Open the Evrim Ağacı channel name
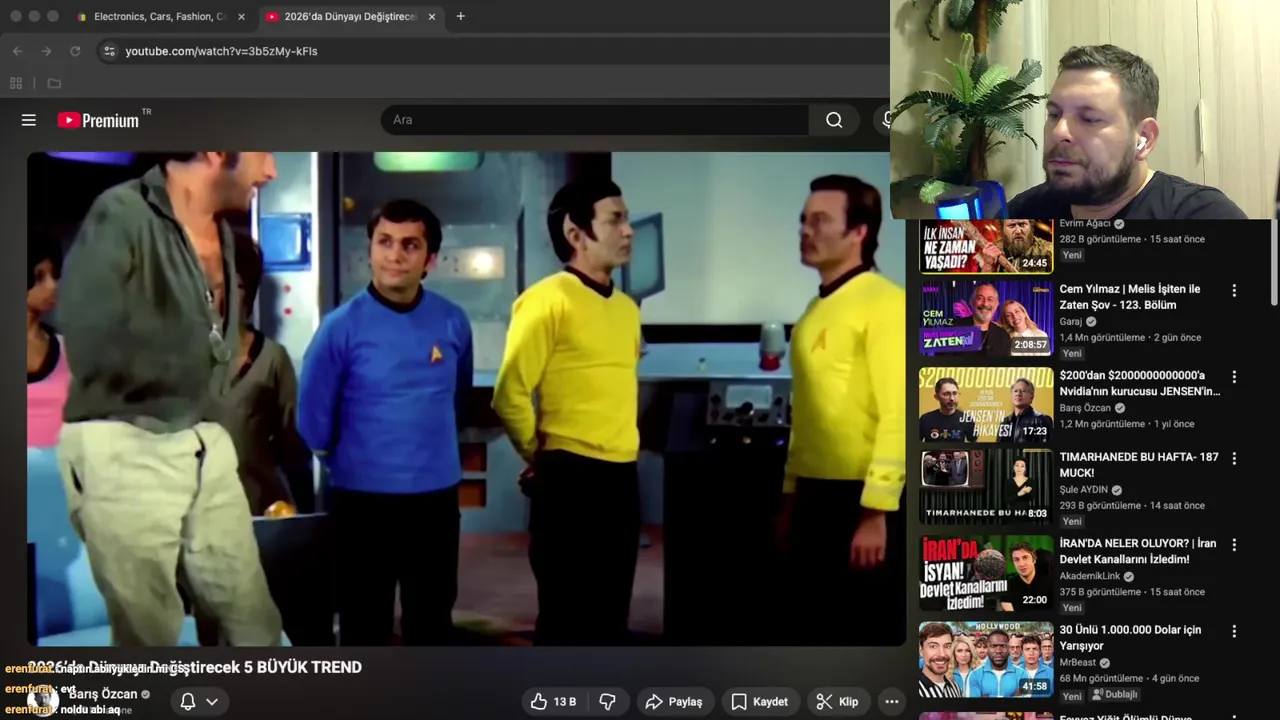Image resolution: width=1280 pixels, height=720 pixels. pos(1085,224)
